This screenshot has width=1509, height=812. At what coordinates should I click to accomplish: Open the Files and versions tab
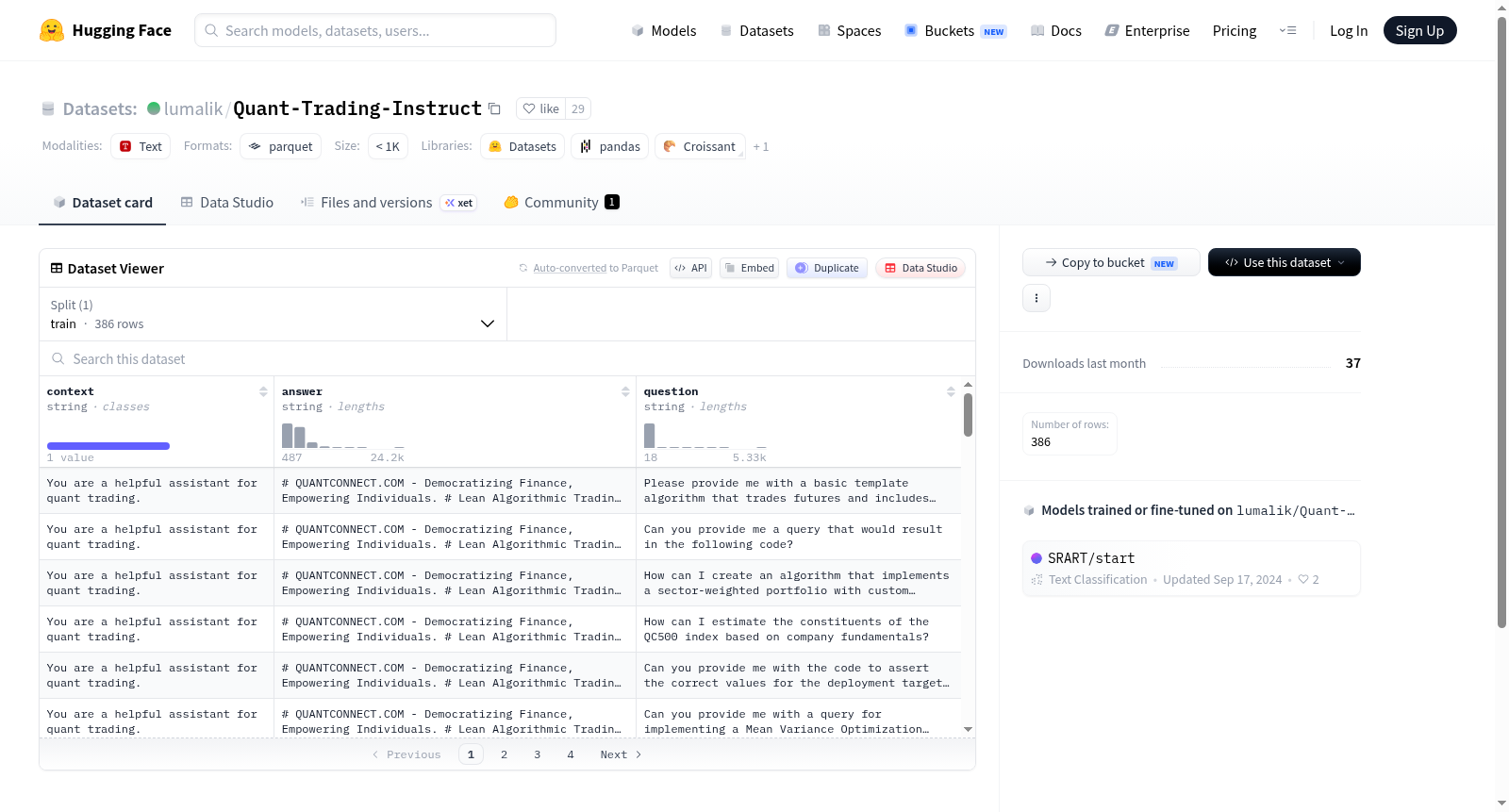(388, 202)
